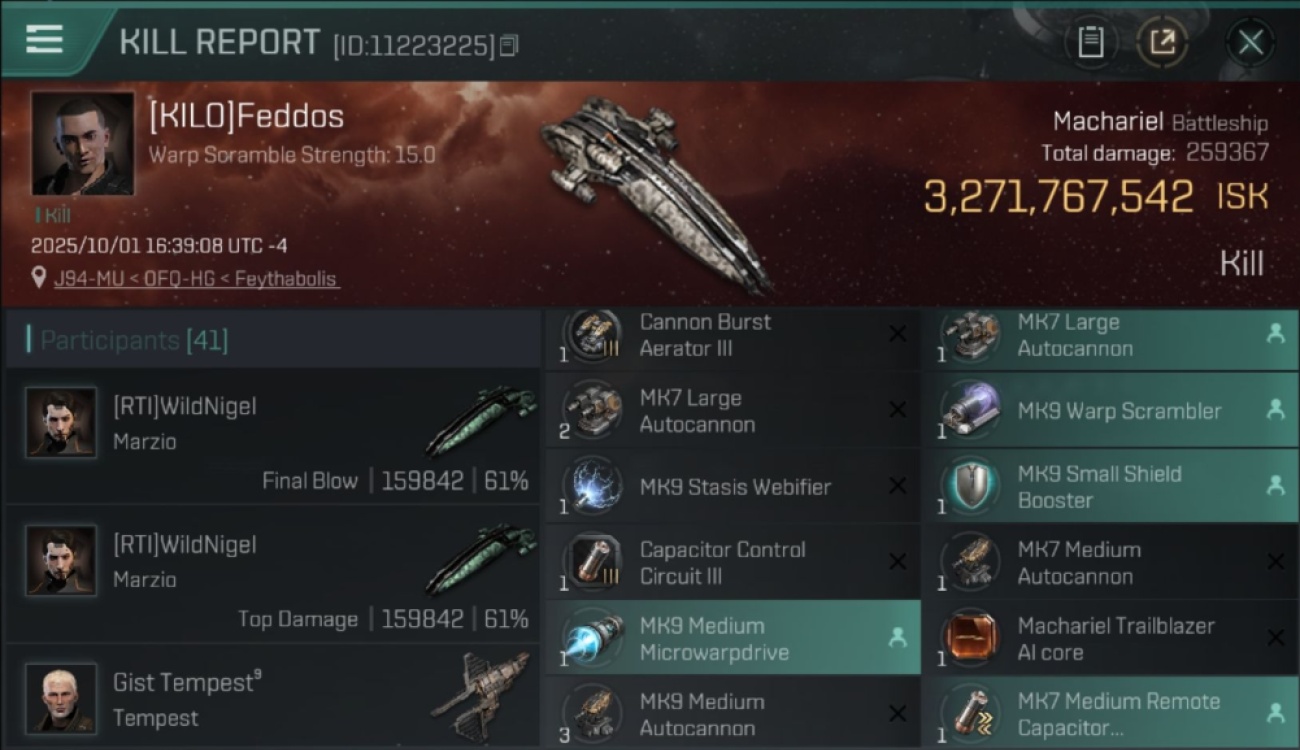Share the kill report via export icon
Image resolution: width=1300 pixels, height=750 pixels.
click(1162, 42)
